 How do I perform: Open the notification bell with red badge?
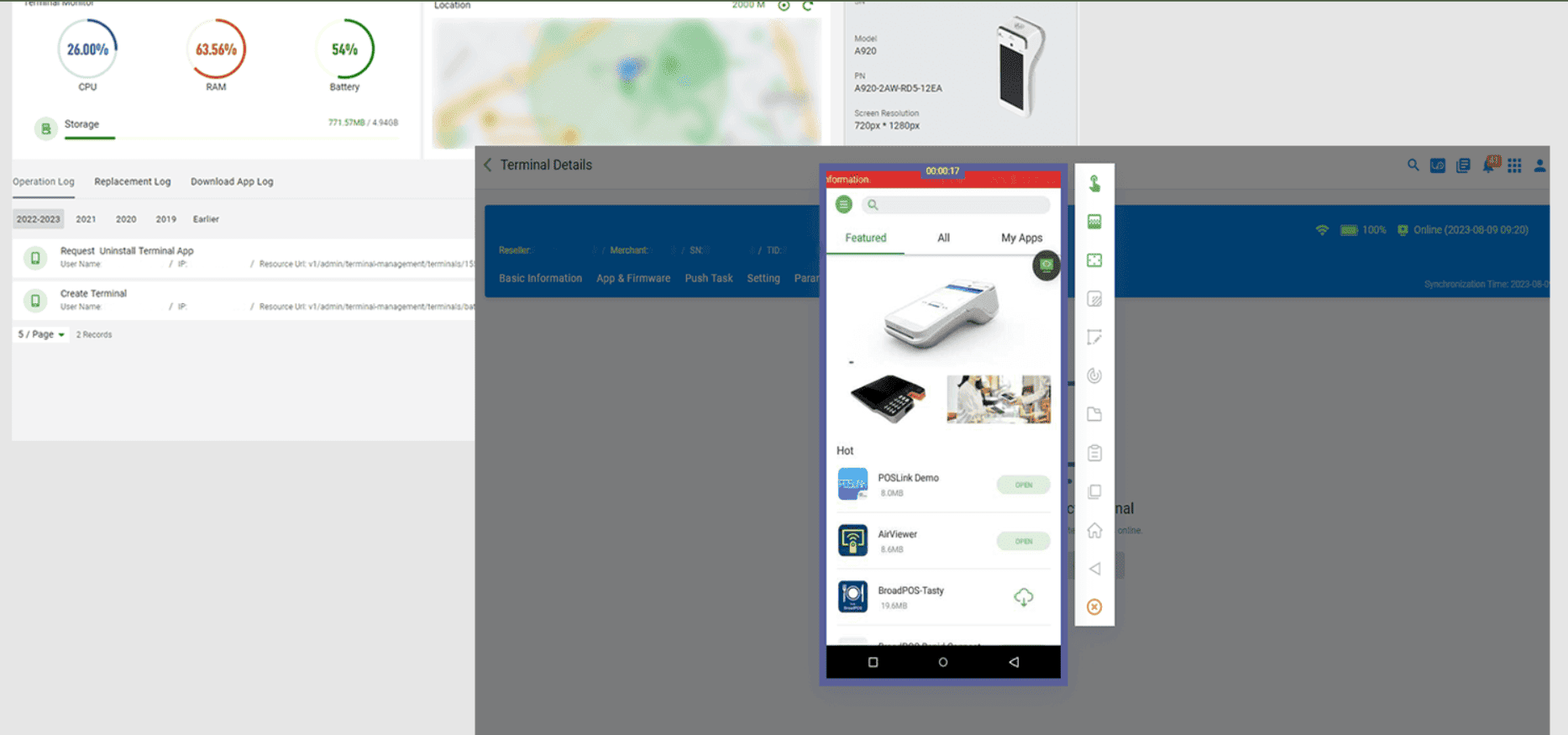(x=1489, y=165)
